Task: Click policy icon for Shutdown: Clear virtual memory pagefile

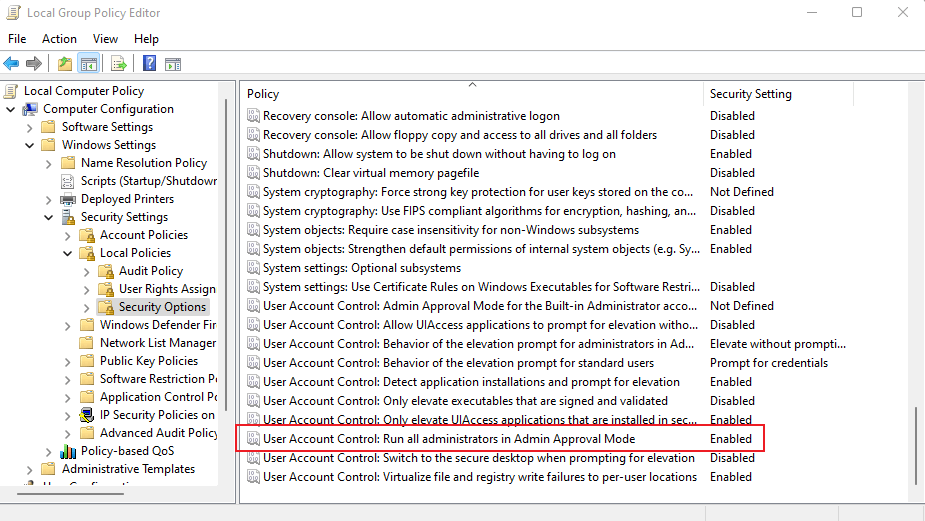Action: pyautogui.click(x=254, y=173)
